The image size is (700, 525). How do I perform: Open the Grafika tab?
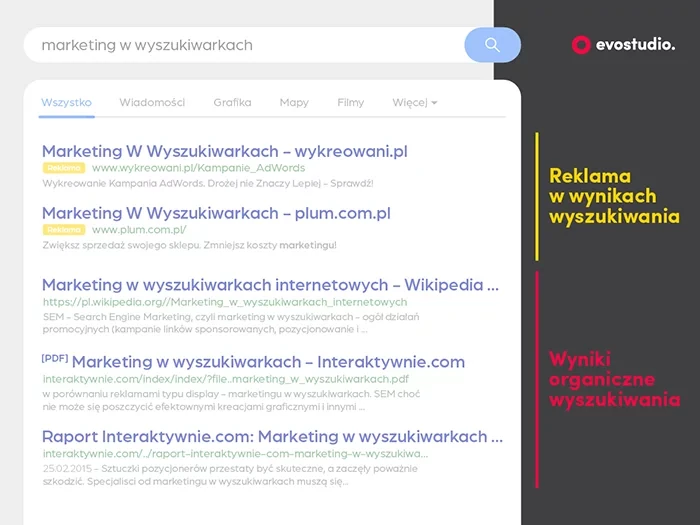pyautogui.click(x=232, y=103)
